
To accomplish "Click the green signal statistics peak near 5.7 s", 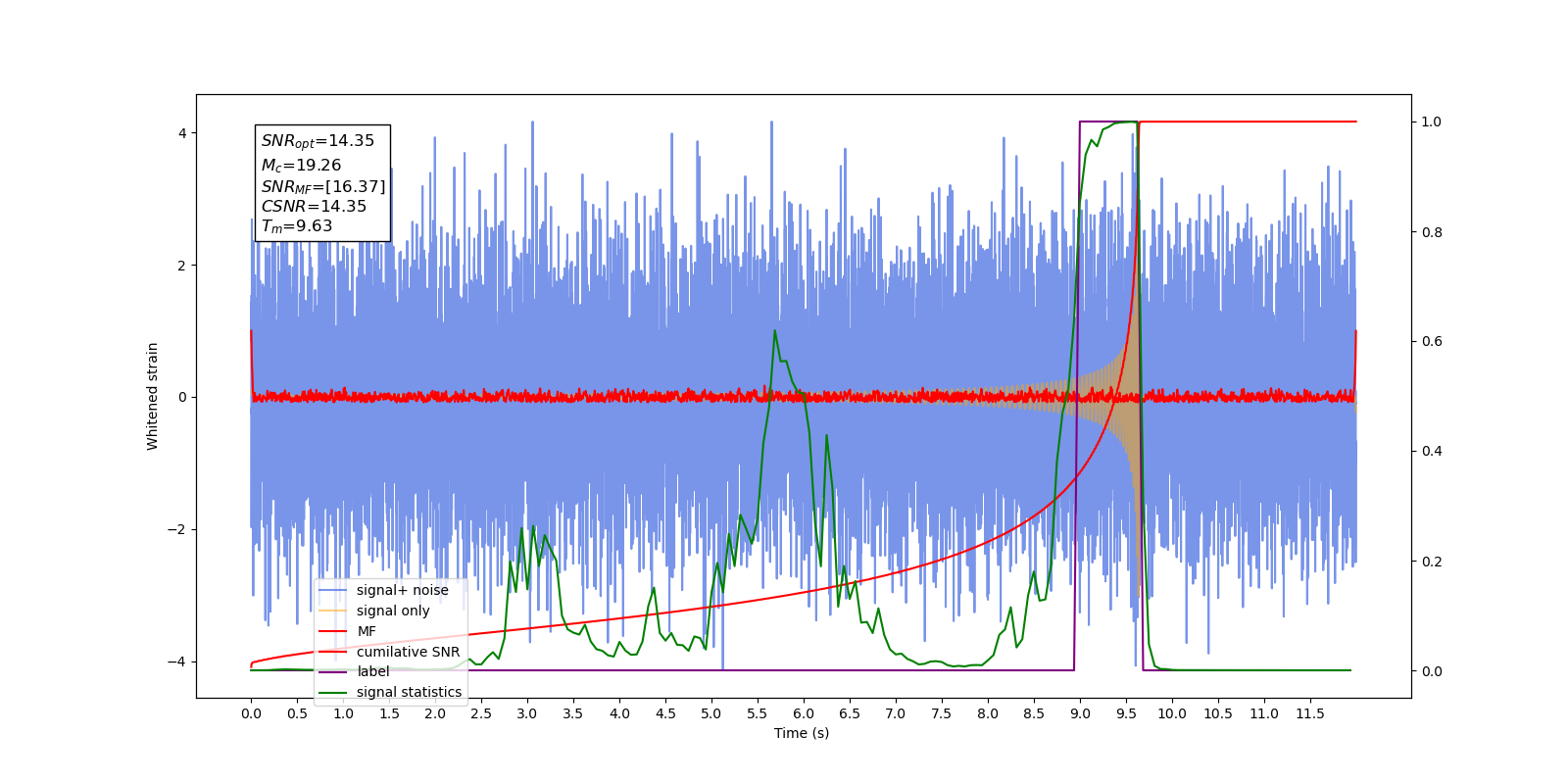I will pos(775,331).
